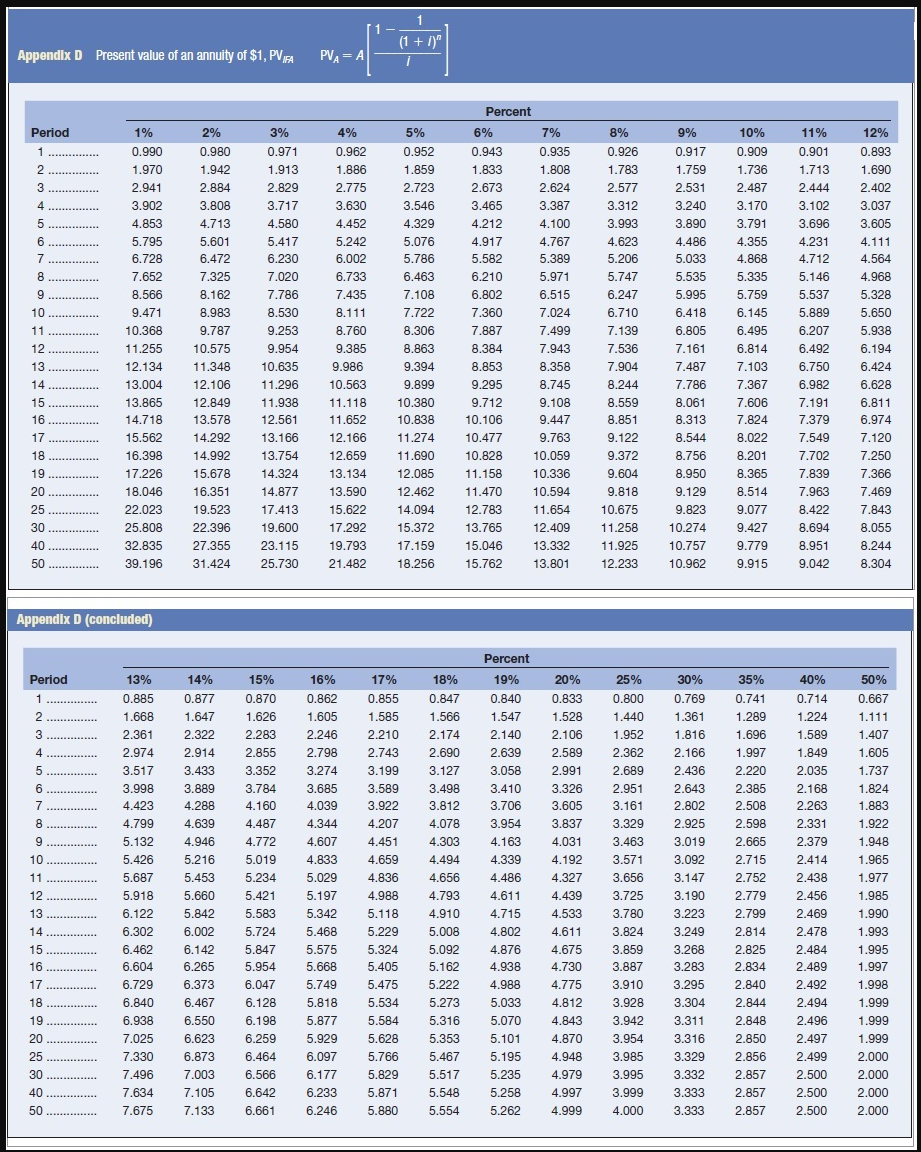Click value 21.482 under 4%

pyautogui.click(x=347, y=564)
